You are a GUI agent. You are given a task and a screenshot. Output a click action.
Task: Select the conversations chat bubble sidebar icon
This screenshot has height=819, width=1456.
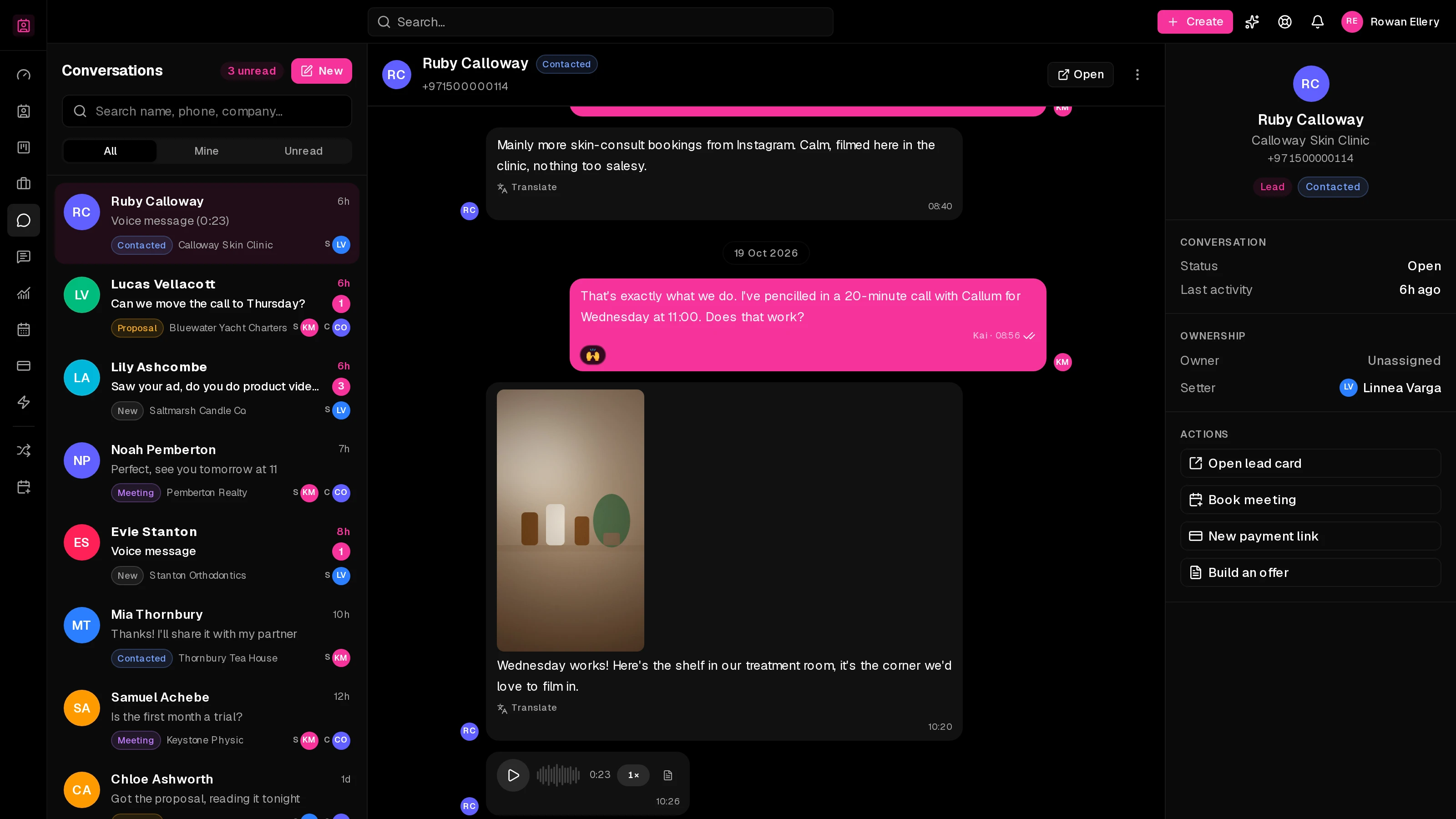[x=23, y=220]
